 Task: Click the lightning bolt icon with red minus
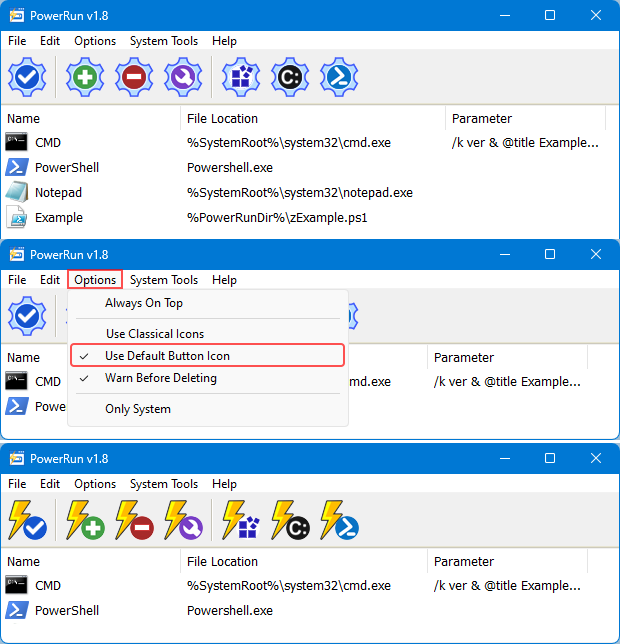pyautogui.click(x=134, y=520)
